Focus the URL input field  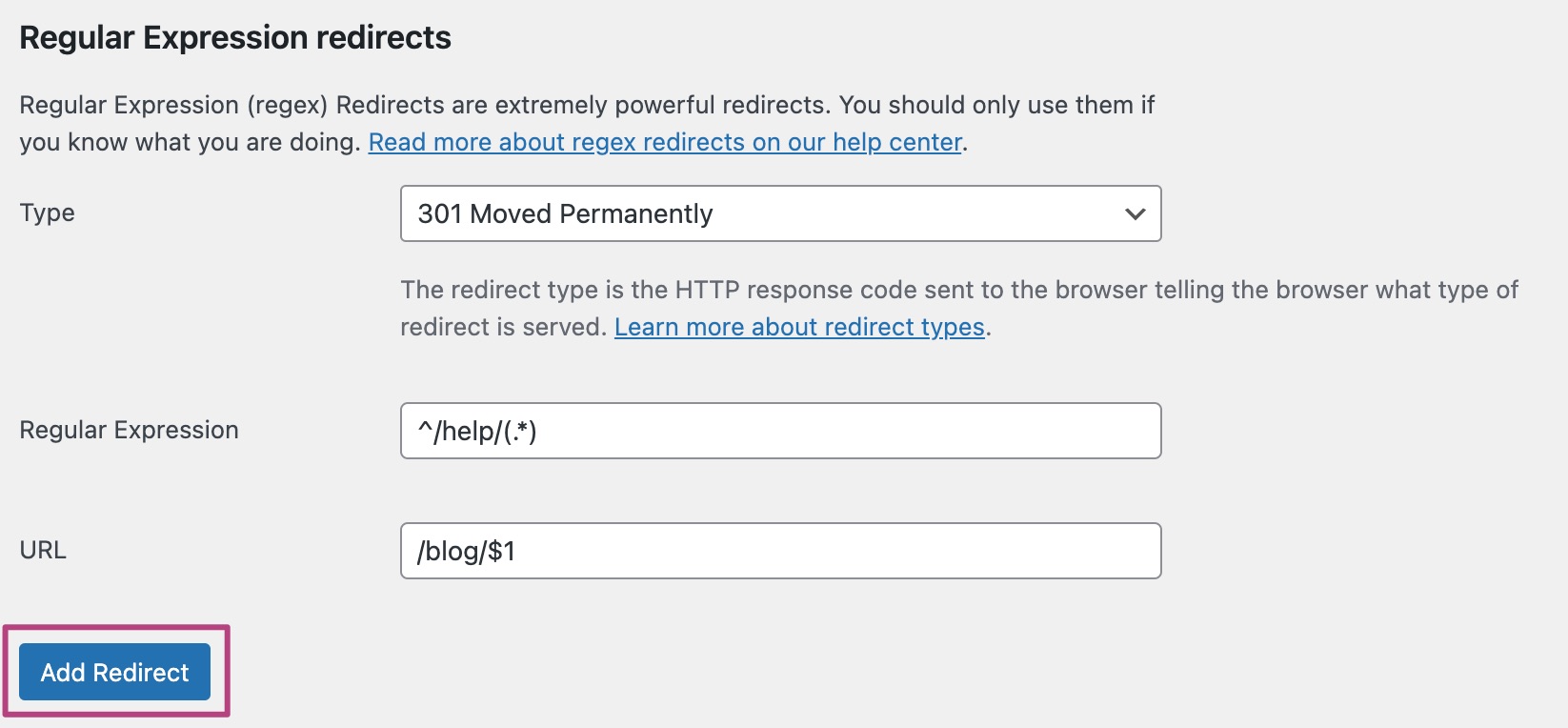coord(780,551)
